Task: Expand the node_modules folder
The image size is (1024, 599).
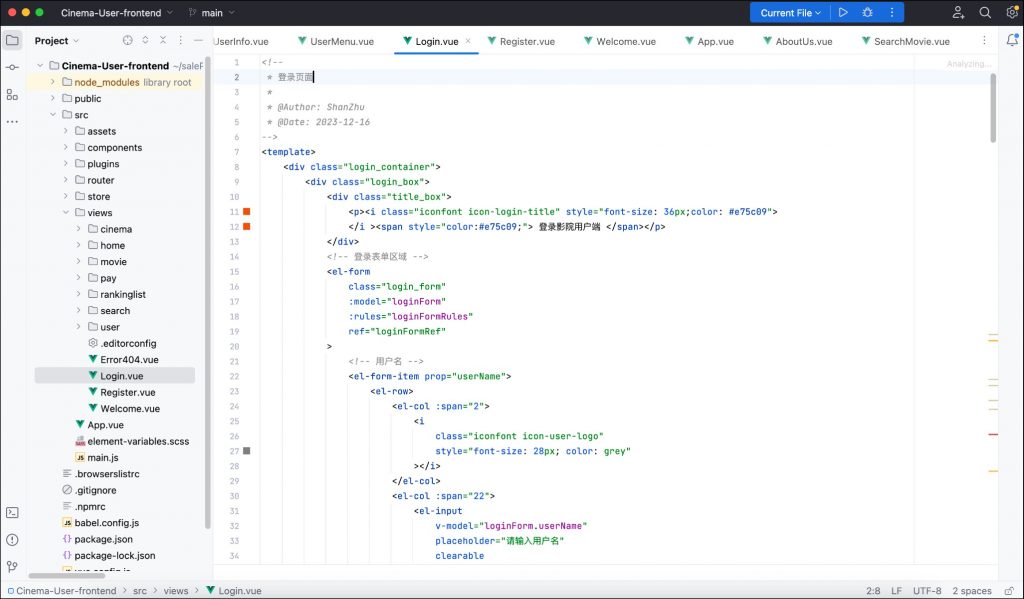Action: point(52,82)
